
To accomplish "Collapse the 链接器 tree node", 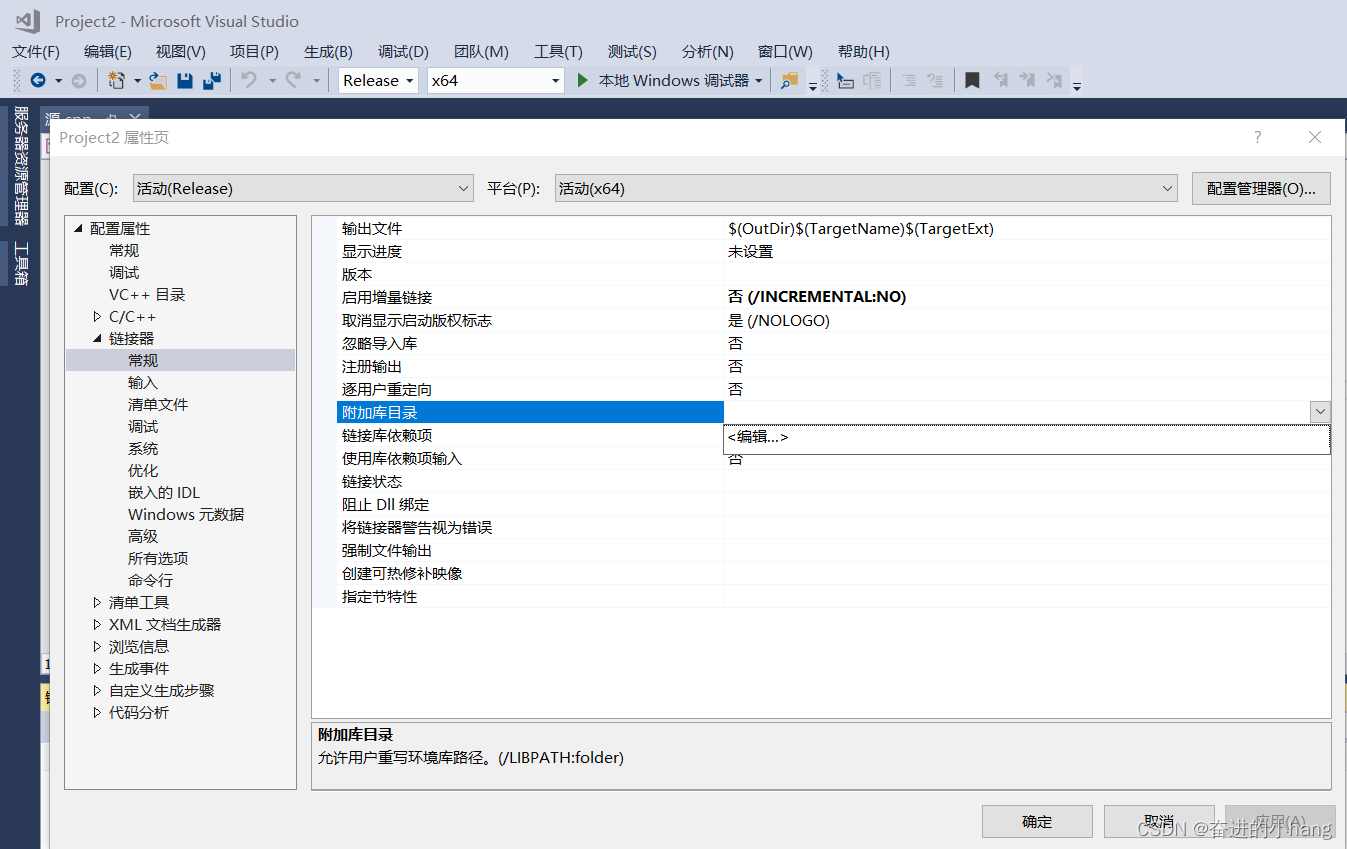I will pyautogui.click(x=97, y=339).
